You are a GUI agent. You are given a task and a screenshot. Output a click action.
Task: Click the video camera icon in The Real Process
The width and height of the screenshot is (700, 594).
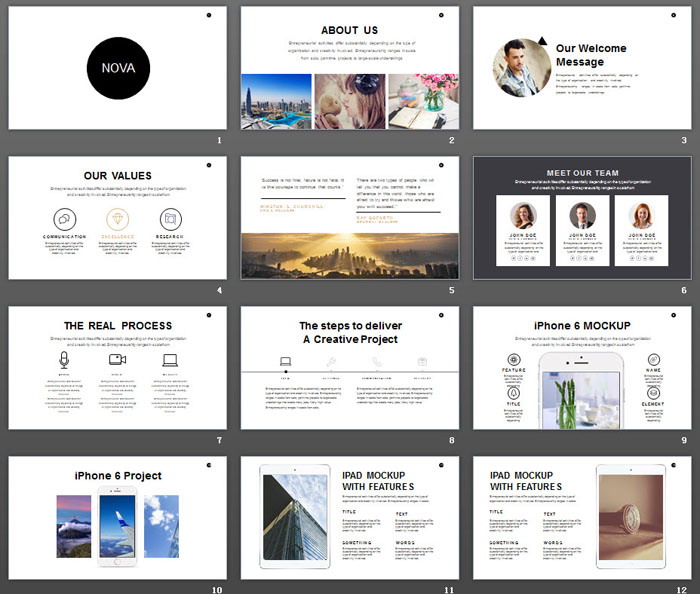[x=117, y=360]
